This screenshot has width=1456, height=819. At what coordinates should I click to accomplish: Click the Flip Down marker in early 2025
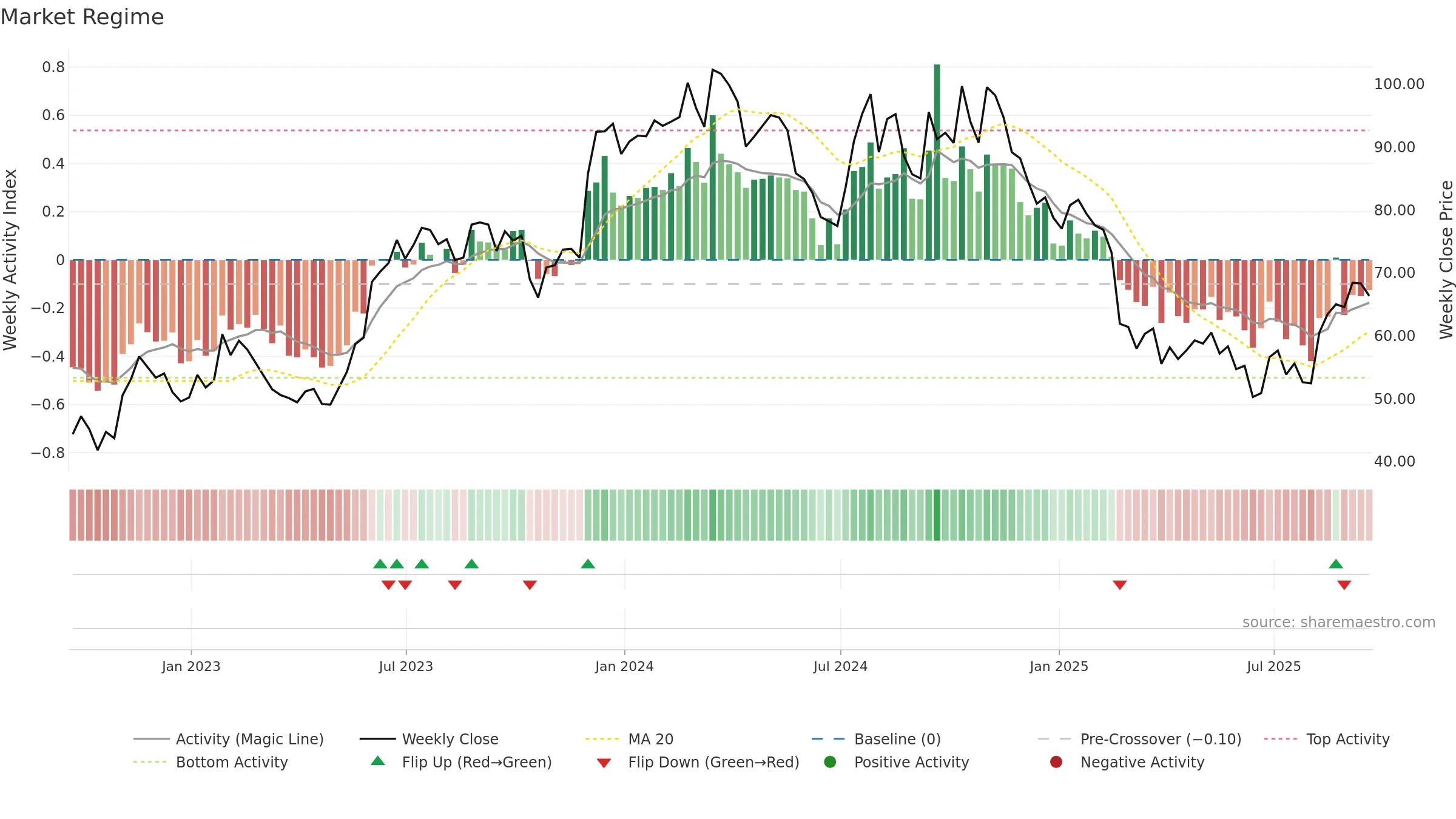[1120, 585]
